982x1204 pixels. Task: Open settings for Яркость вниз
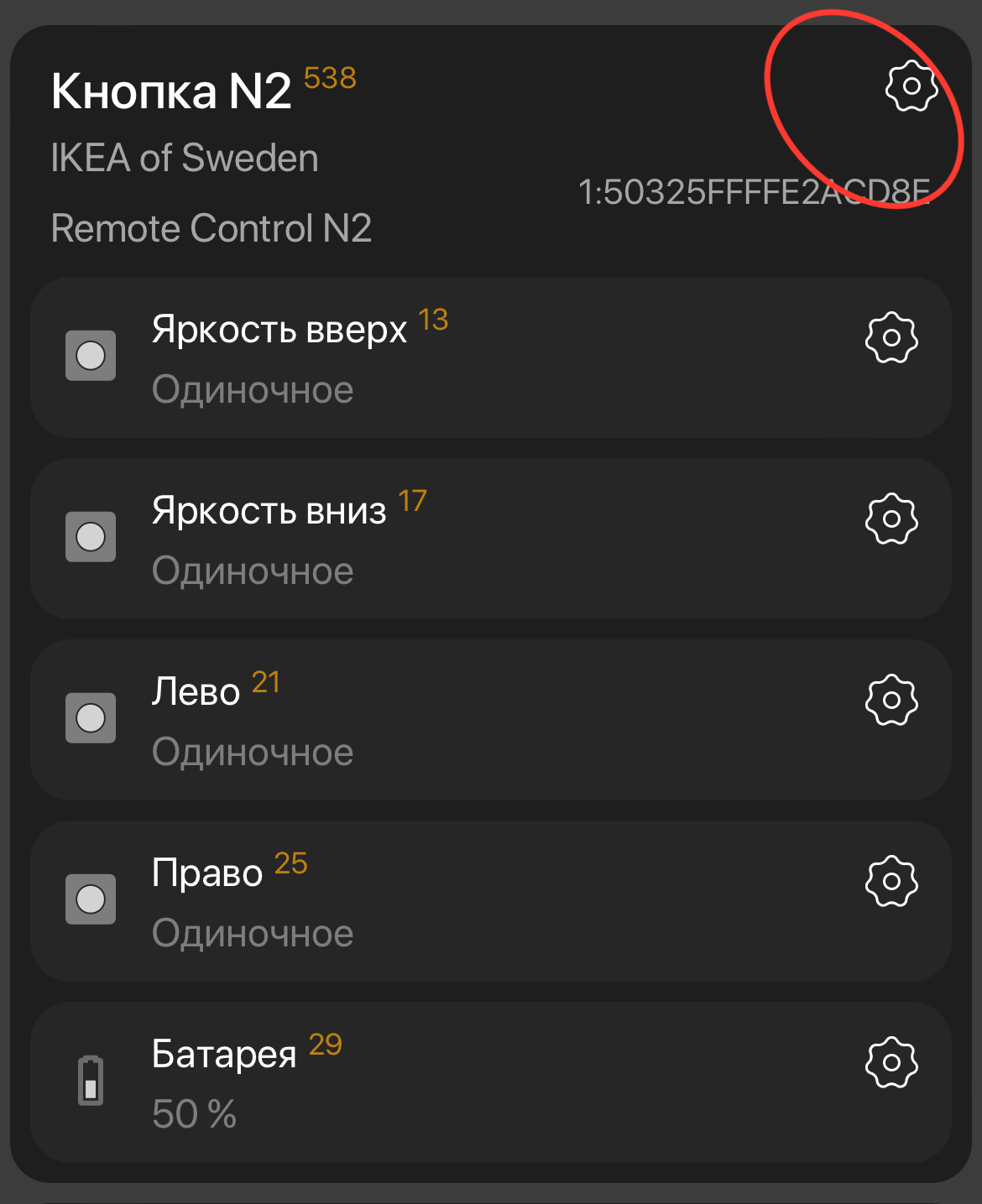pos(891,519)
